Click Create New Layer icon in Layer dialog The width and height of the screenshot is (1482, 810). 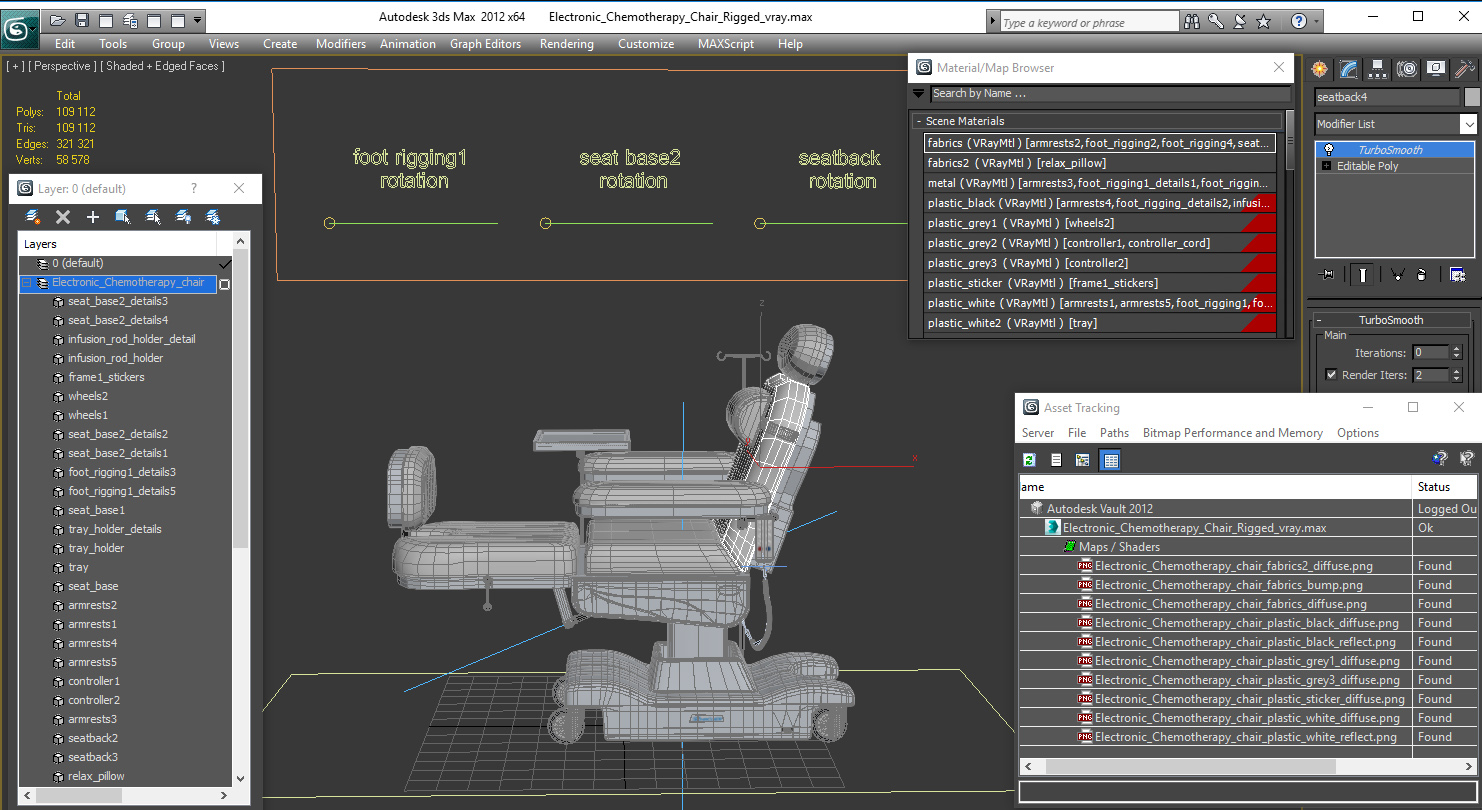pyautogui.click(x=33, y=217)
